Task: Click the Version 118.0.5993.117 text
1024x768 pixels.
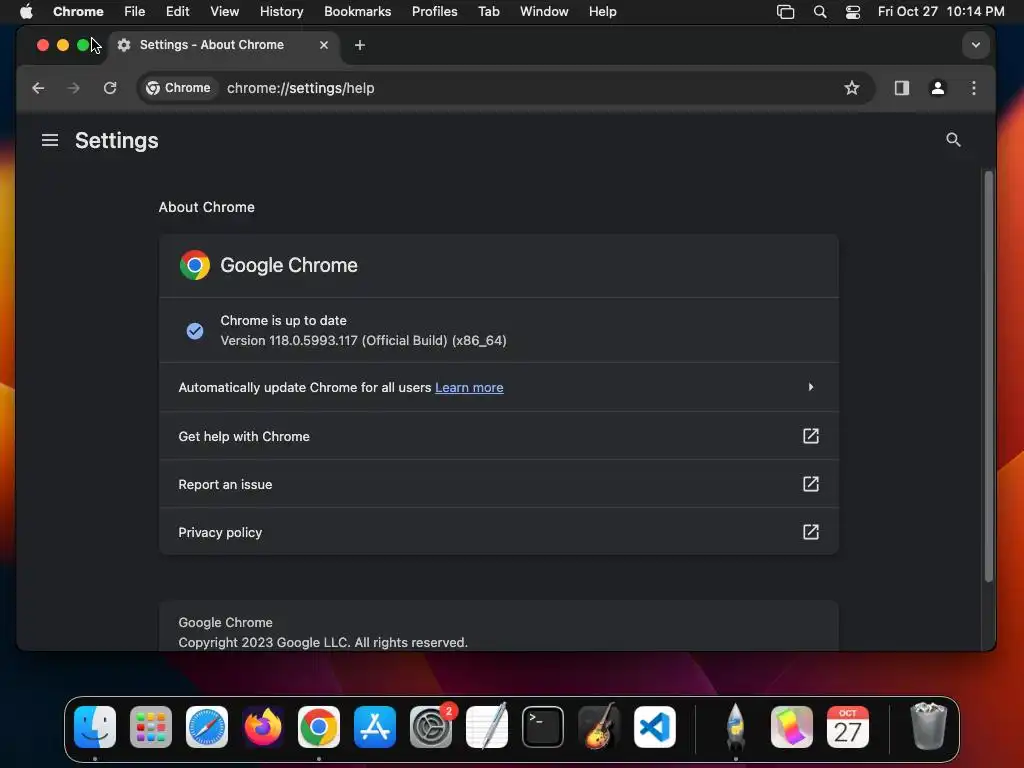Action: 363,341
